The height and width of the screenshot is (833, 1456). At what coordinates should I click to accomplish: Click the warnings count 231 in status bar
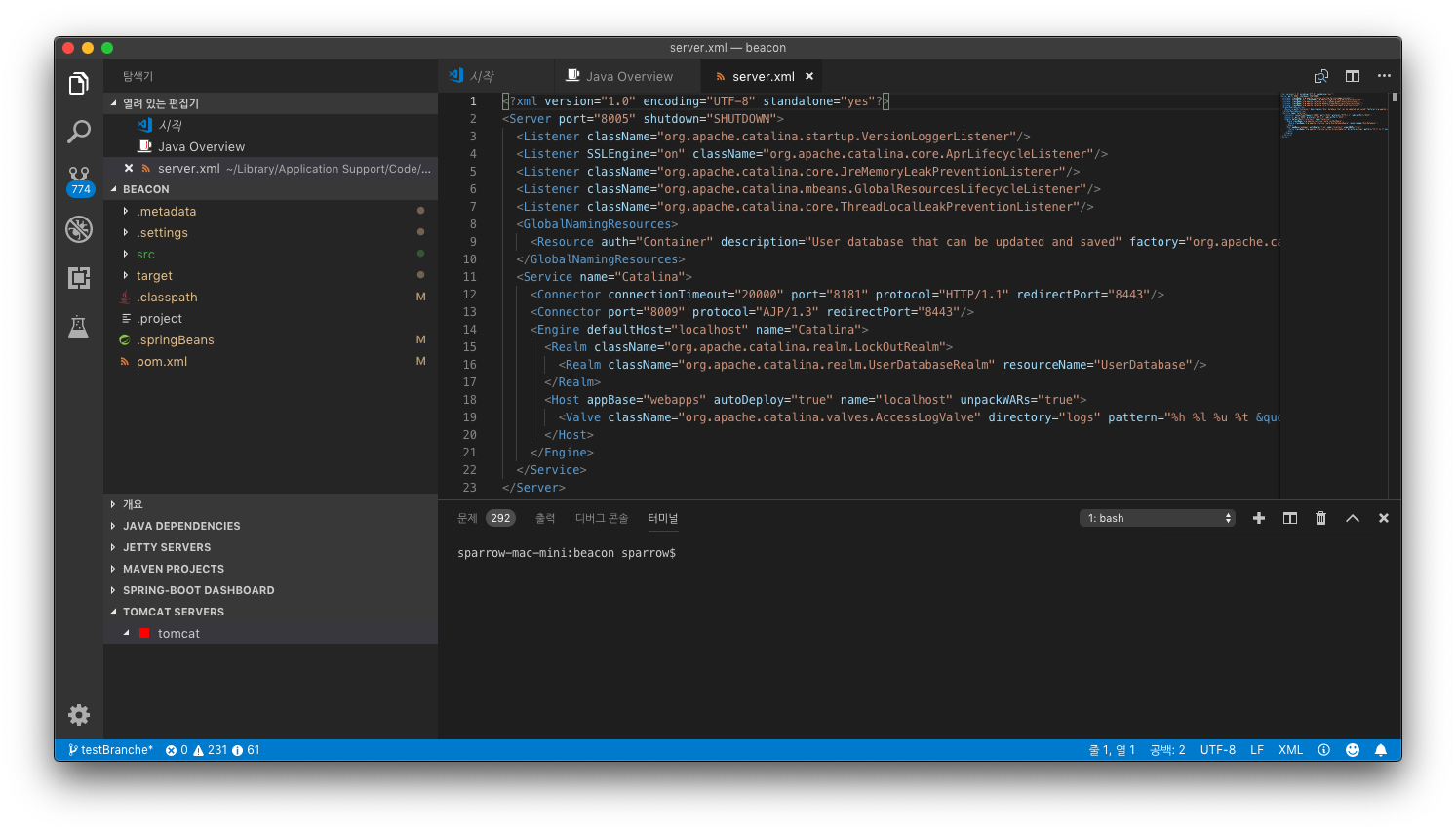[x=211, y=750]
